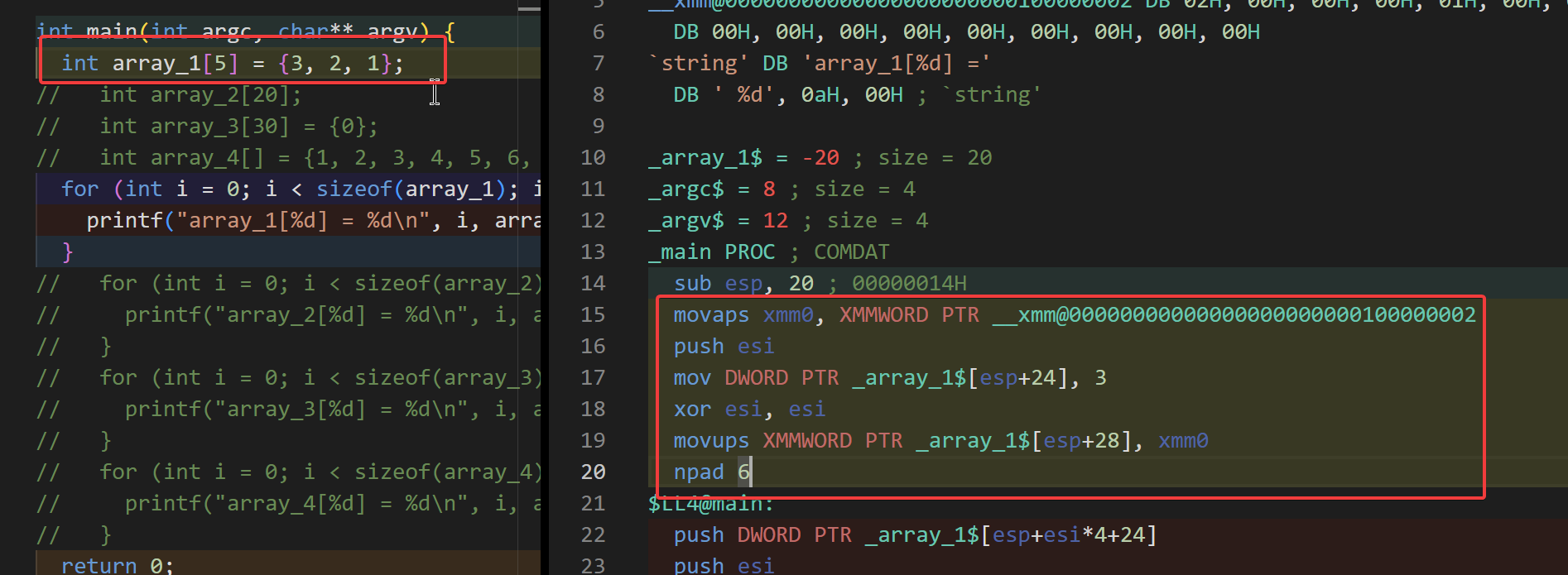Select line number 14 in assembly gutter
The height and width of the screenshot is (575, 1568).
(x=593, y=284)
